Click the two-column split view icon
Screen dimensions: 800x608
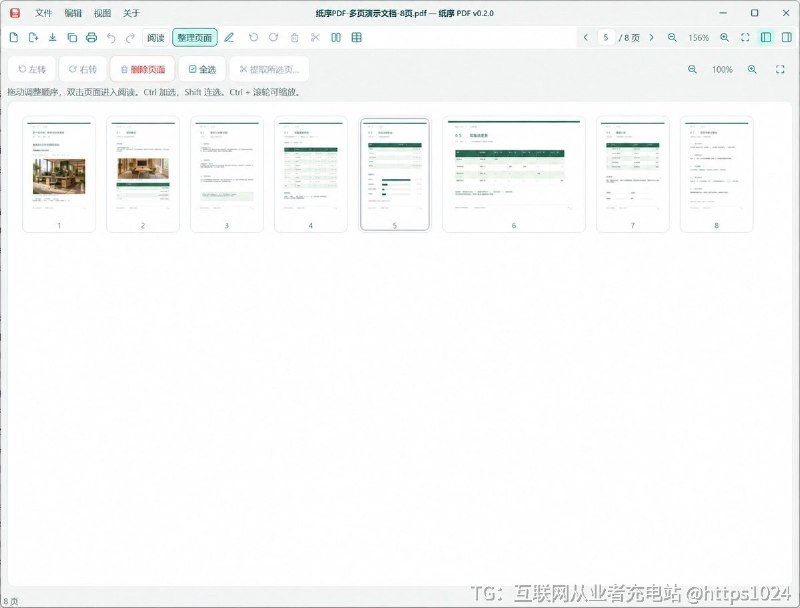[336, 37]
